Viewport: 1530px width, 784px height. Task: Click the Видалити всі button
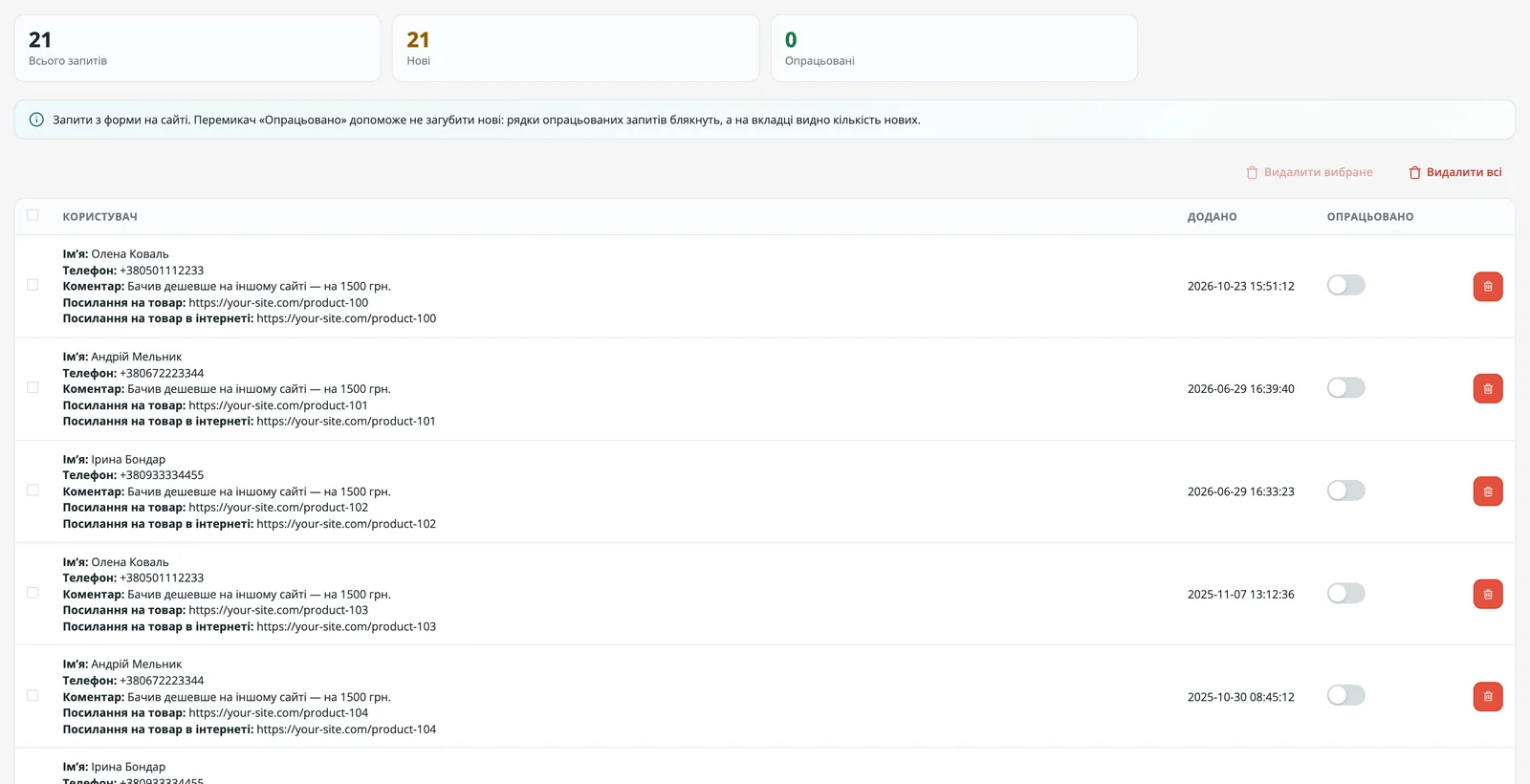[1454, 172]
